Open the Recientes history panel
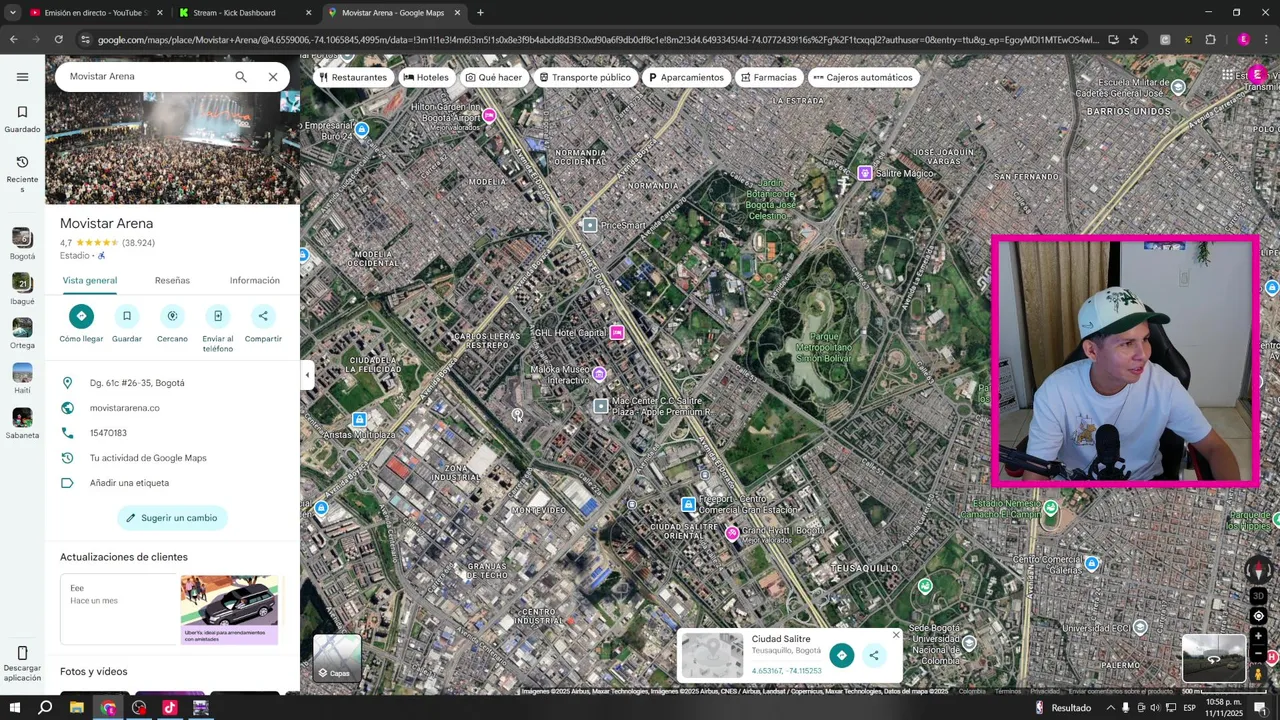The image size is (1280, 720). (22, 174)
